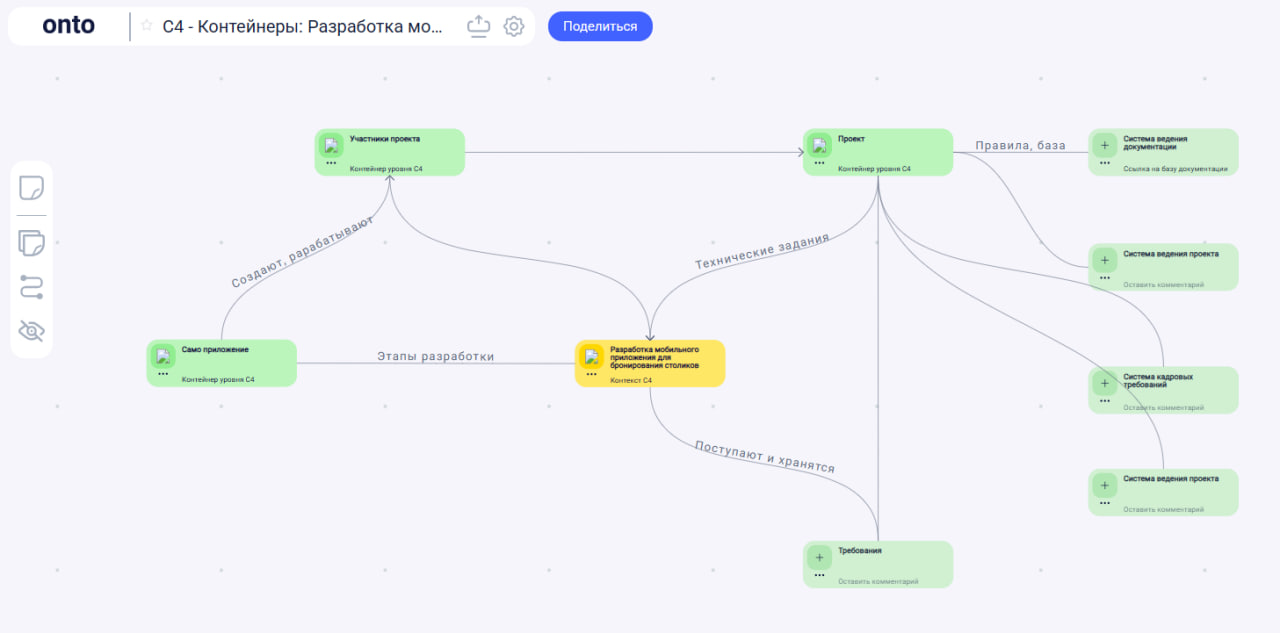Click Оставить комментарий under Требования
This screenshot has width=1280, height=633.
[x=877, y=581]
